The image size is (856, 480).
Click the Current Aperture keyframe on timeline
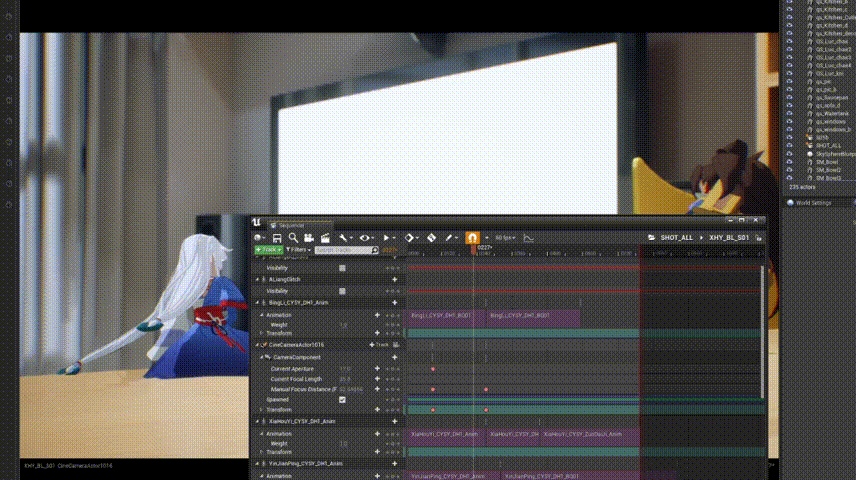click(x=433, y=369)
